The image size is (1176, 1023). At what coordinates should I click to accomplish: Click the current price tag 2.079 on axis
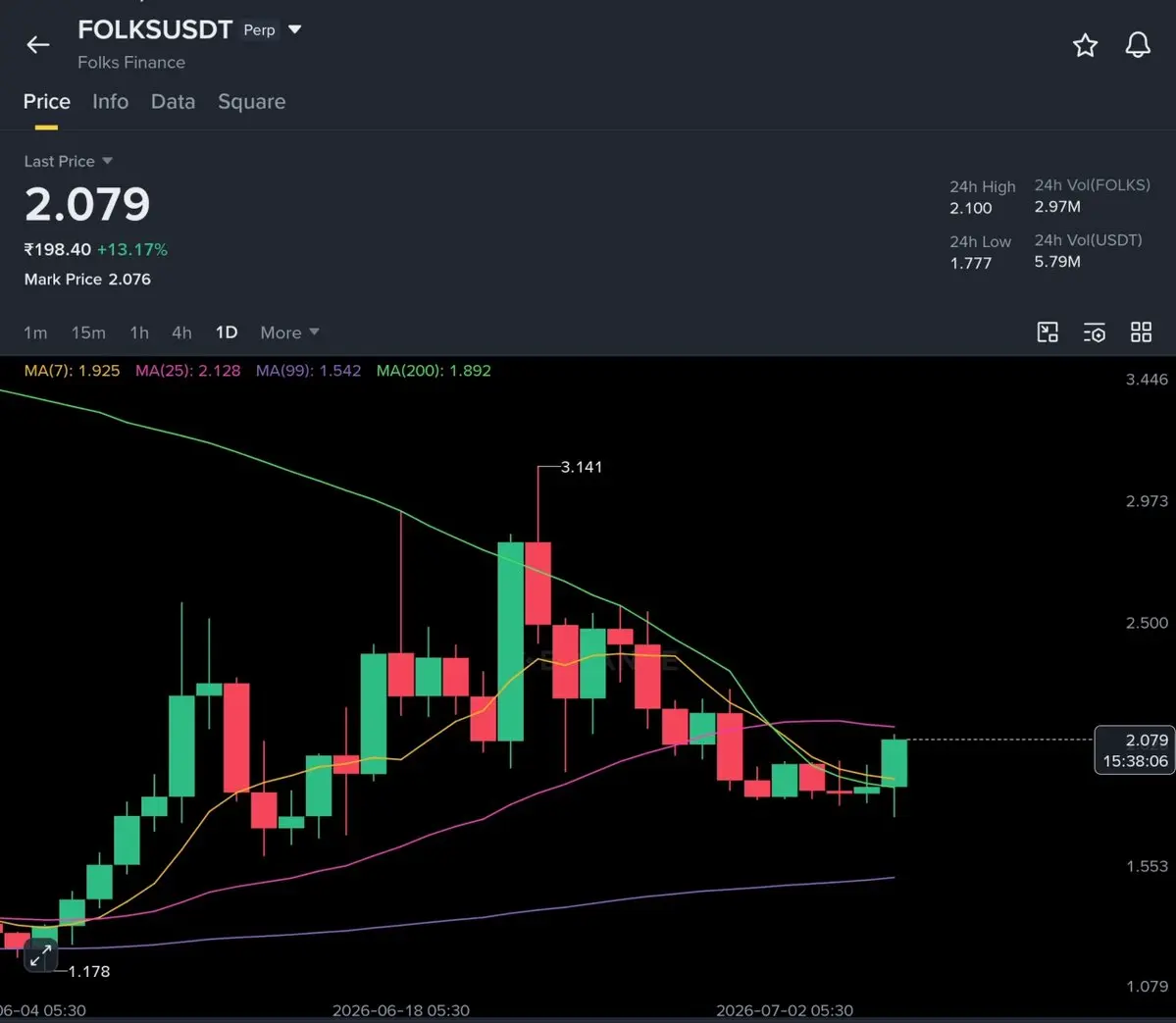pos(1135,750)
